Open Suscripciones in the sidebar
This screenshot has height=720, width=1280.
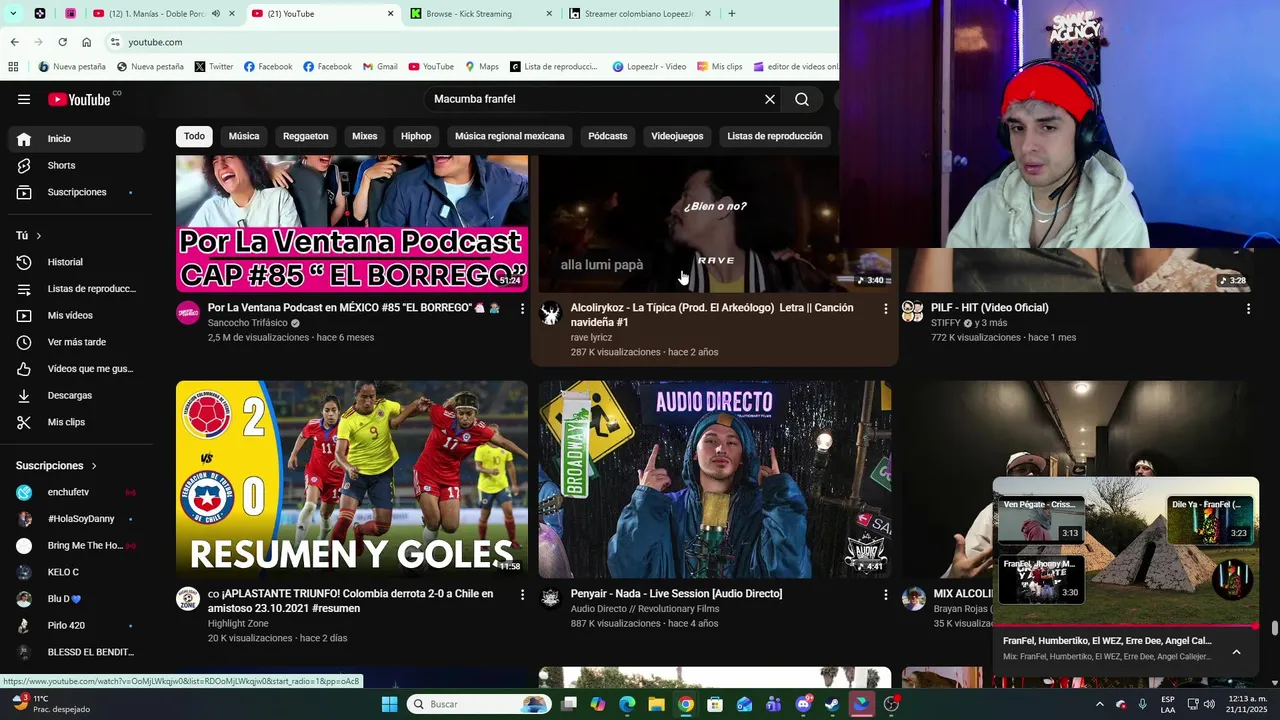[x=76, y=192]
